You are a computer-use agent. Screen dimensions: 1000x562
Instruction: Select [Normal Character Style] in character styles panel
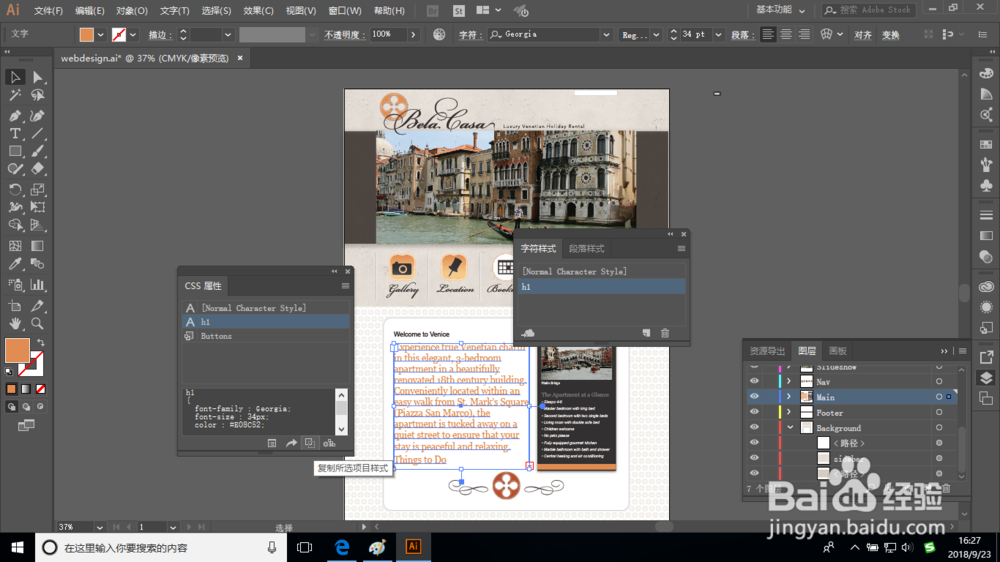click(601, 271)
